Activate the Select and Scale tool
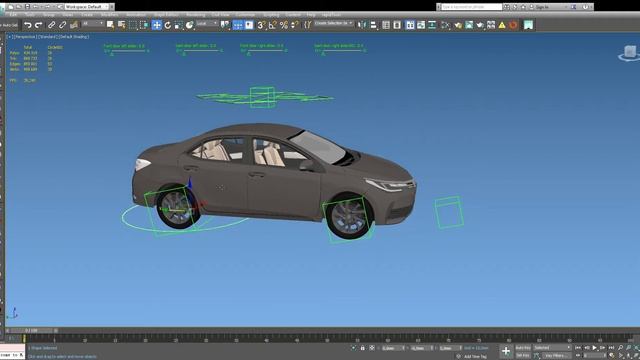This screenshot has width=640, height=360. (x=179, y=25)
